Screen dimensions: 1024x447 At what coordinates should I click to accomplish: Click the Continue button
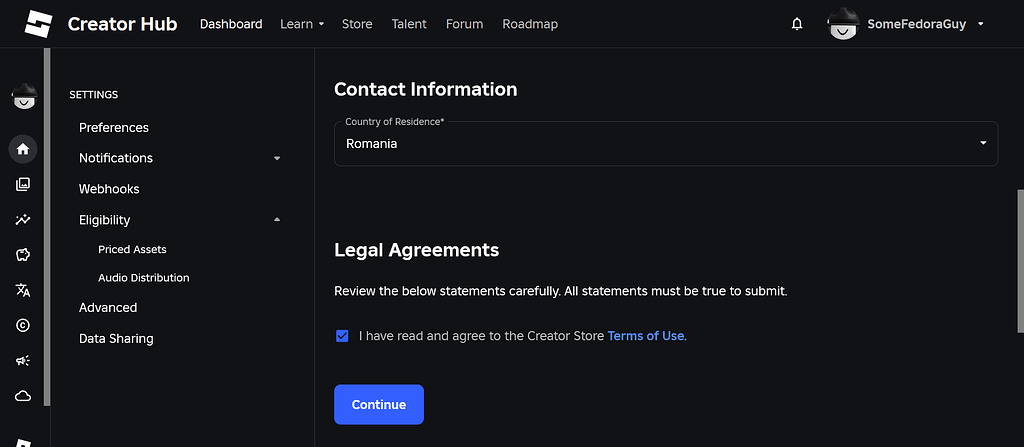[379, 405]
